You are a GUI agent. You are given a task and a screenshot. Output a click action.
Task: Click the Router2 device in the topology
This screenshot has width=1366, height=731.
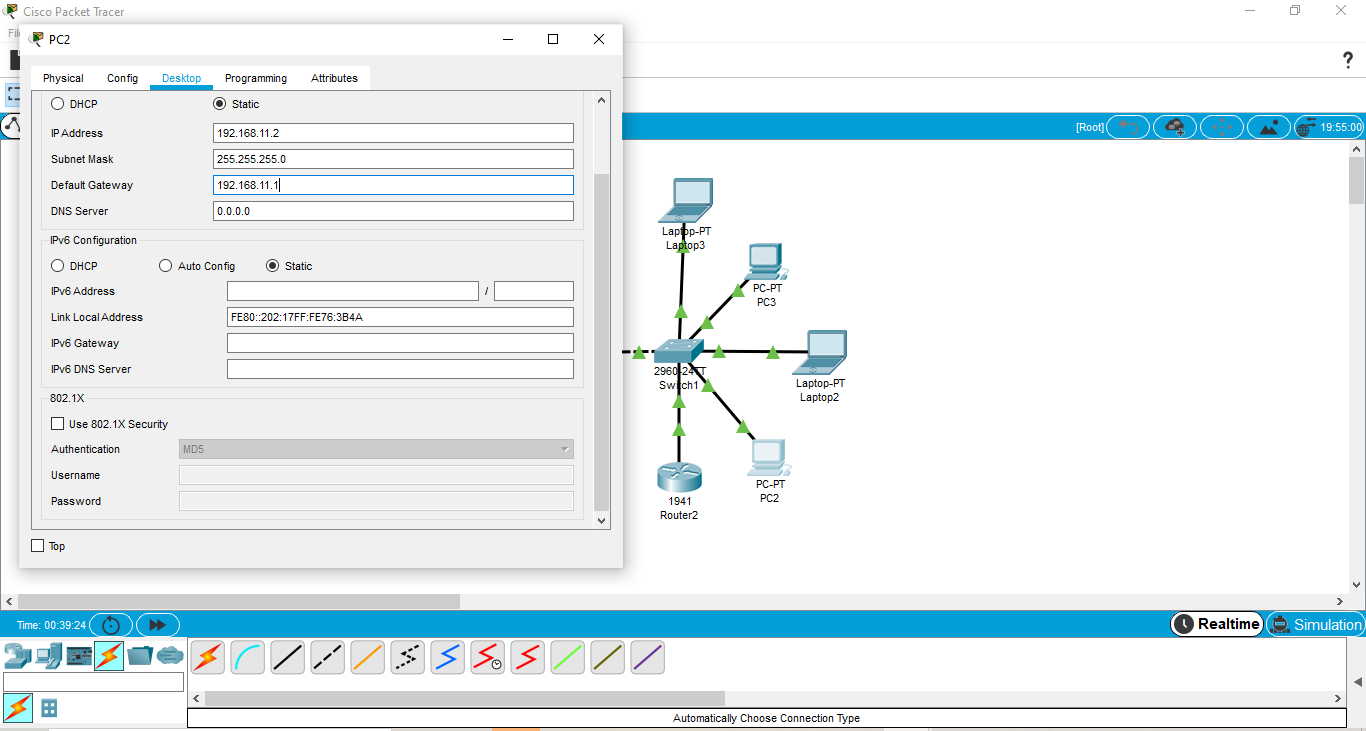679,478
